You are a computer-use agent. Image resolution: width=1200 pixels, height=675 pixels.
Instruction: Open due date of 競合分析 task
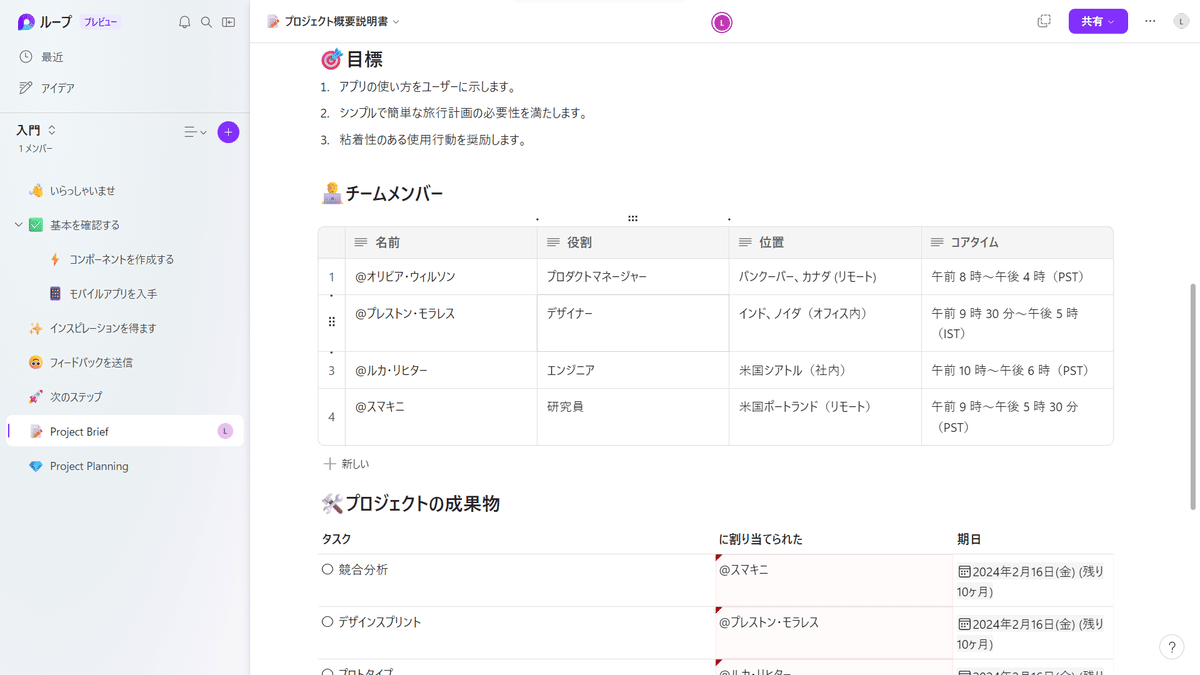coord(1031,581)
